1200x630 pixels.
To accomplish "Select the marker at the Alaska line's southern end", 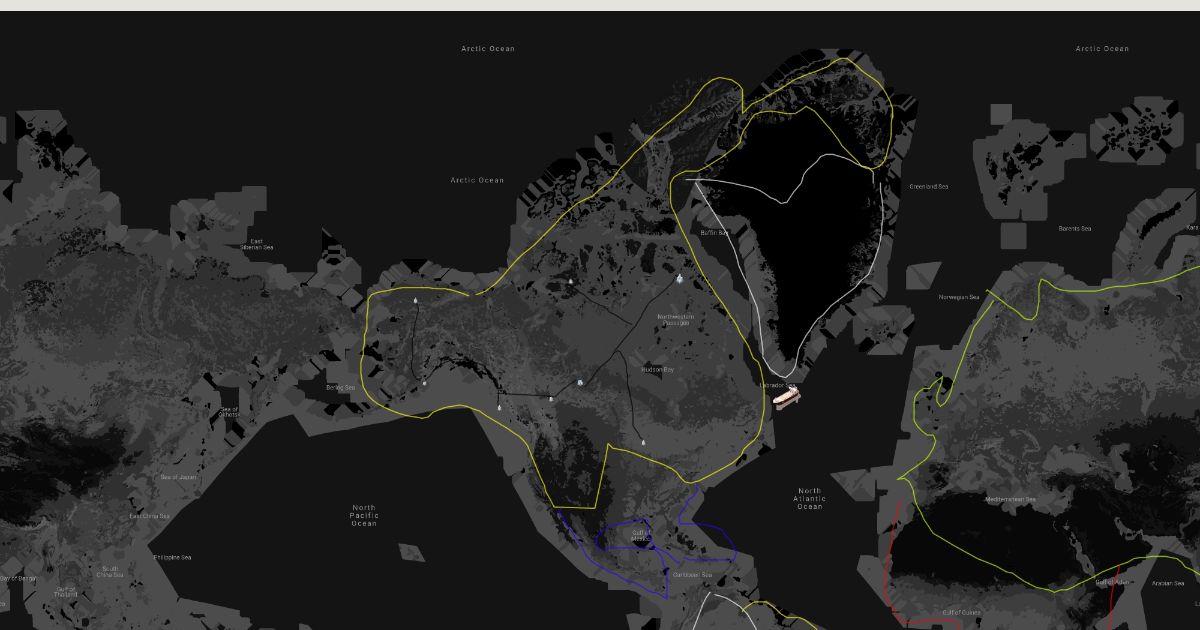I will pos(424,383).
